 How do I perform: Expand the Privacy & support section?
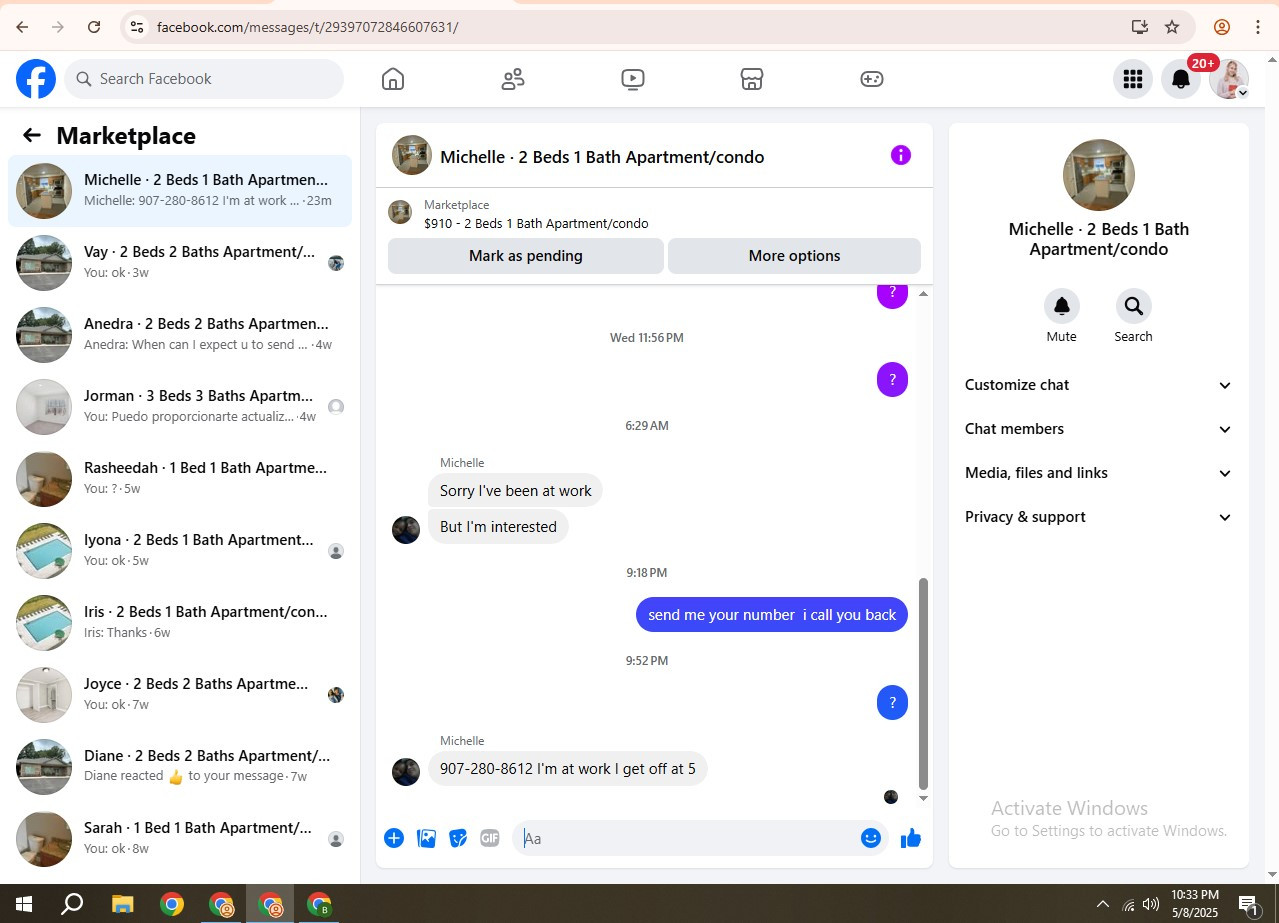[x=1098, y=517]
